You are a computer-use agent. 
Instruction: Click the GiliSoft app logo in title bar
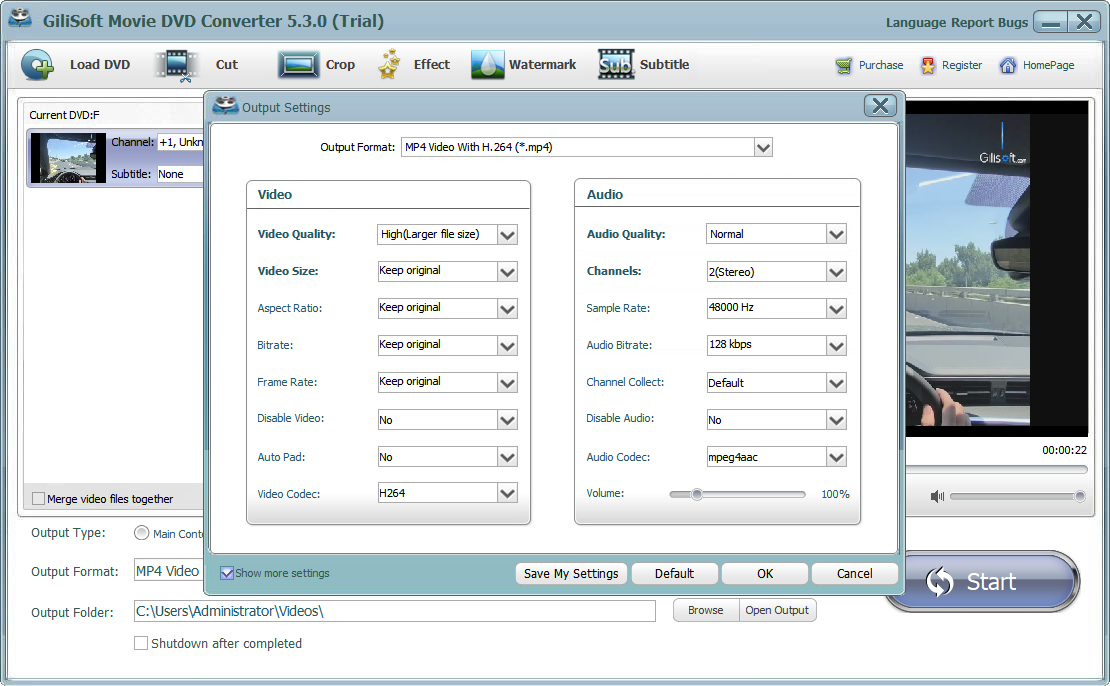[21, 18]
